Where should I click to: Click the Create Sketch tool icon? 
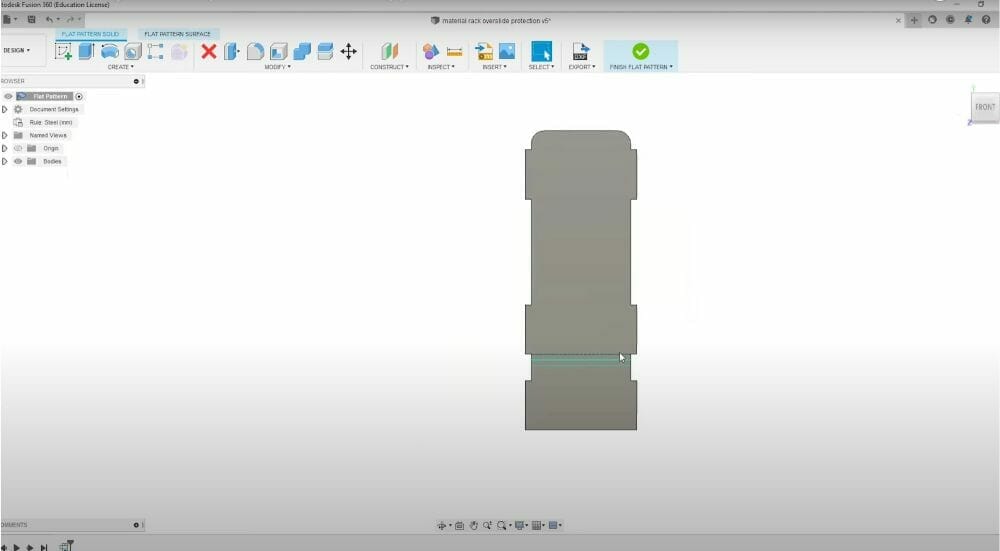point(63,51)
